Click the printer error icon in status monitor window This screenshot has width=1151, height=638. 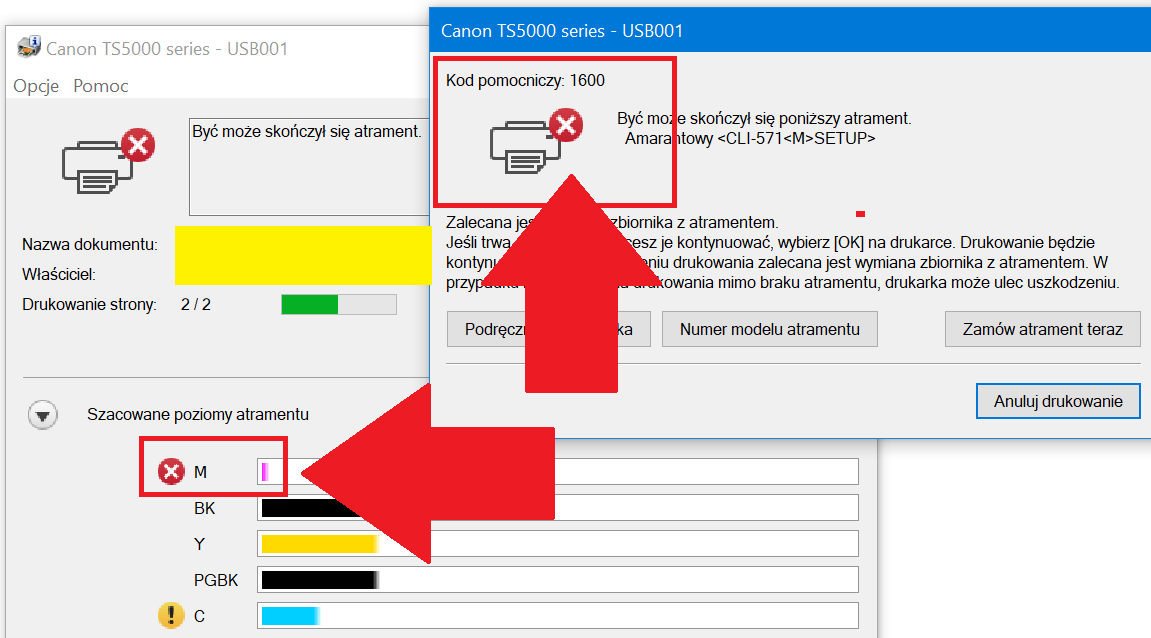click(x=108, y=162)
